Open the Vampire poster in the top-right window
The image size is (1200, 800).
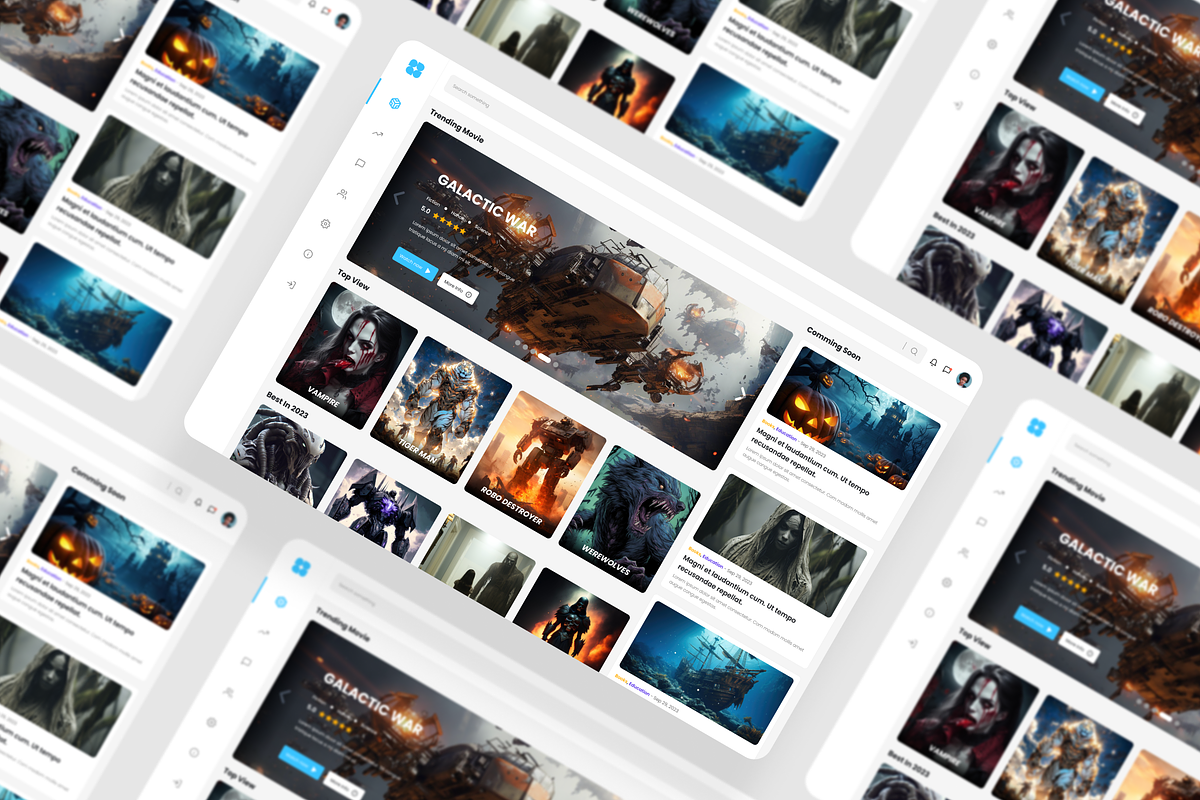coord(1013,176)
